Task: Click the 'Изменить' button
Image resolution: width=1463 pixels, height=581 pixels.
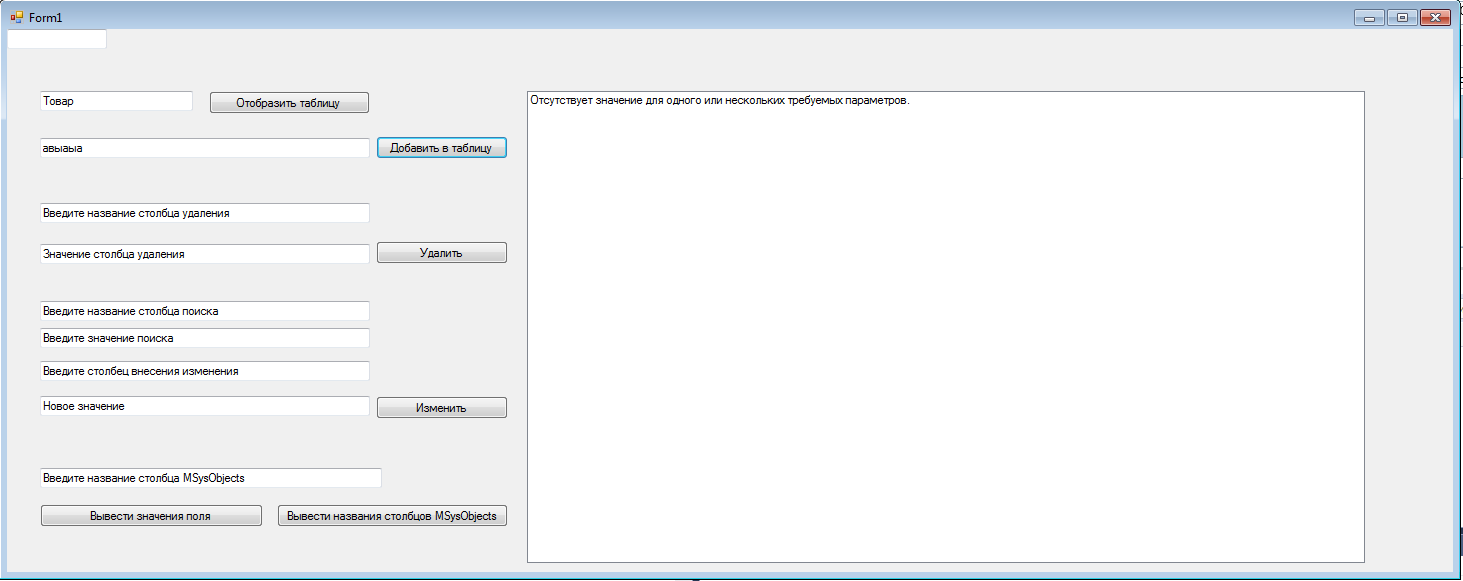Action: tap(442, 408)
